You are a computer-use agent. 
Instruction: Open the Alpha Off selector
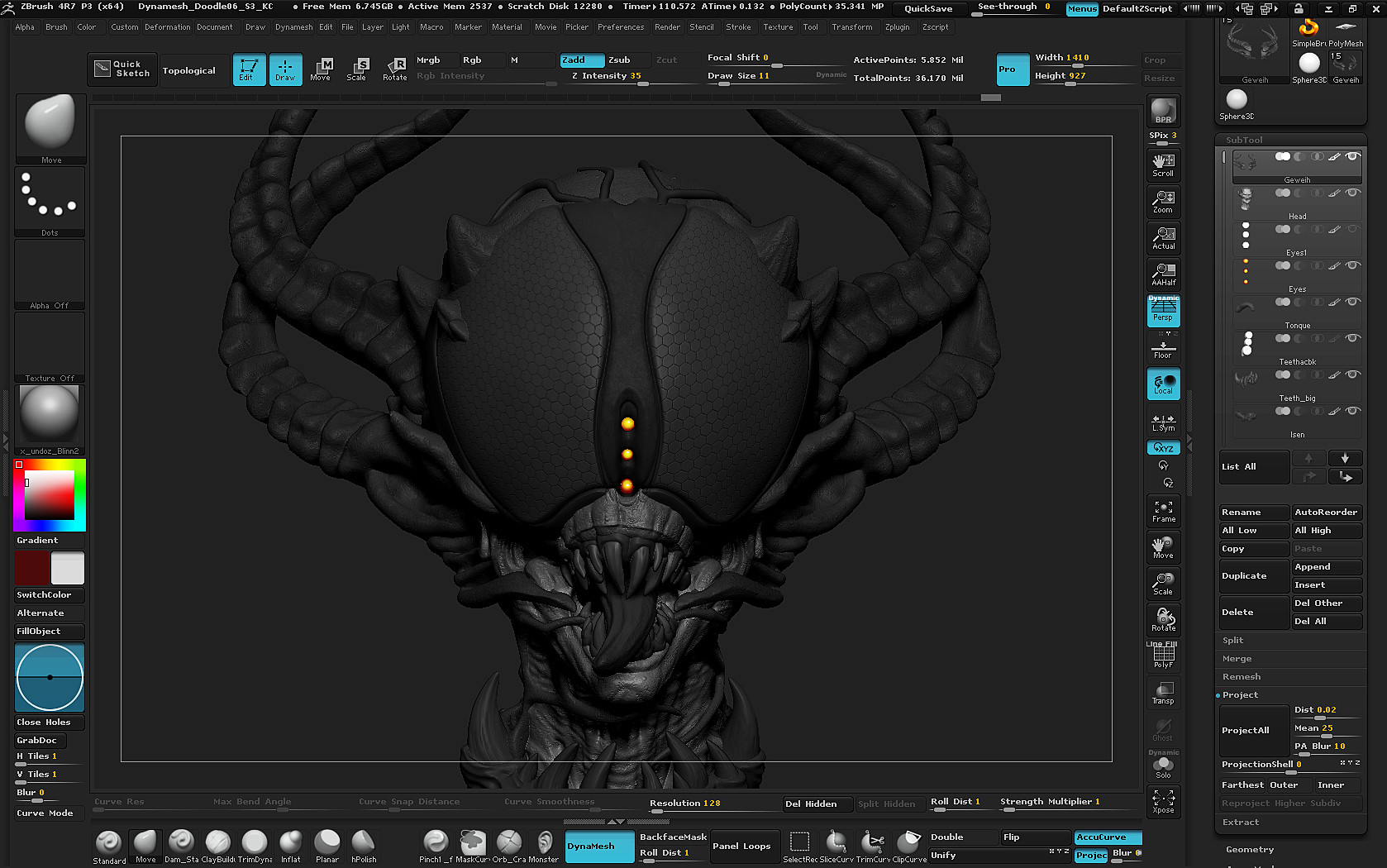(x=50, y=275)
